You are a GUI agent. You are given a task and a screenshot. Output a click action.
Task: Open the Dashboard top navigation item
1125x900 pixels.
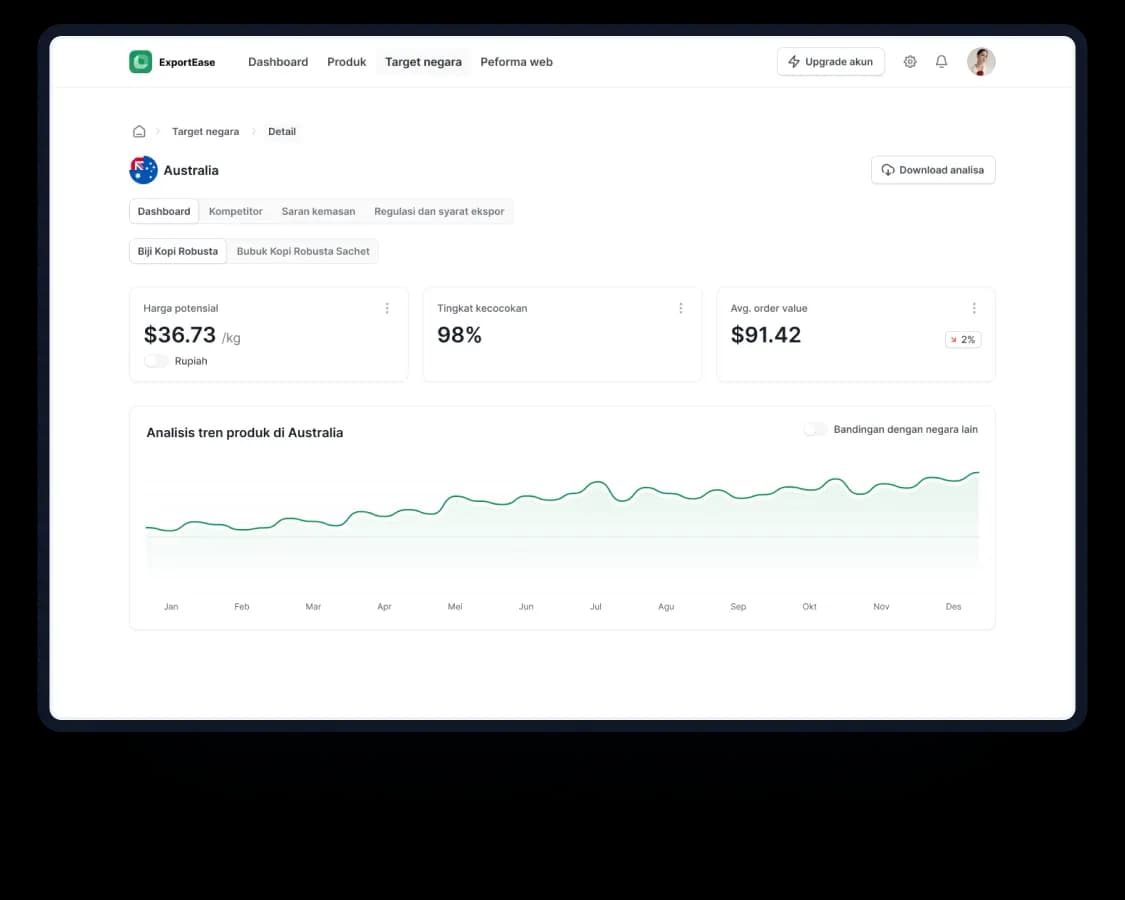click(x=278, y=62)
